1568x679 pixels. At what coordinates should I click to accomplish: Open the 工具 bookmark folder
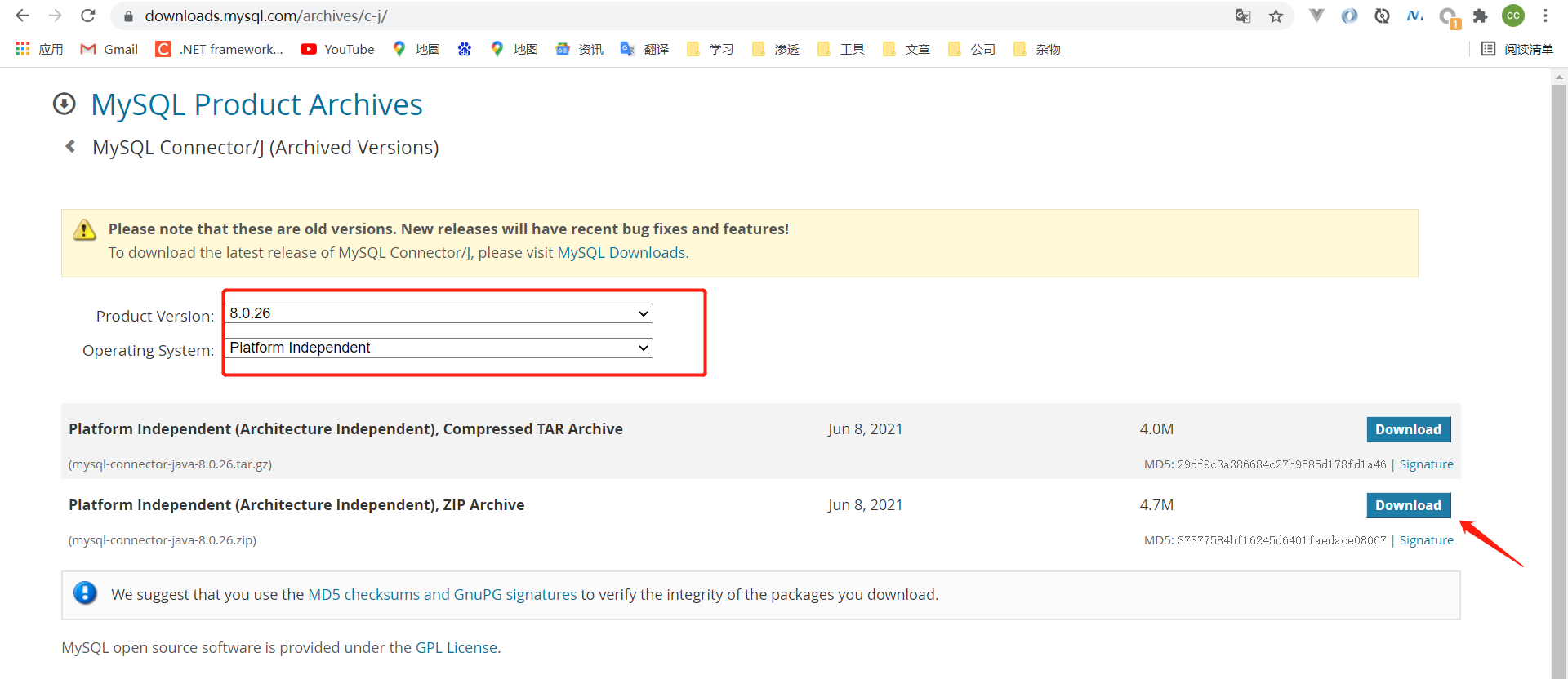pos(841,49)
